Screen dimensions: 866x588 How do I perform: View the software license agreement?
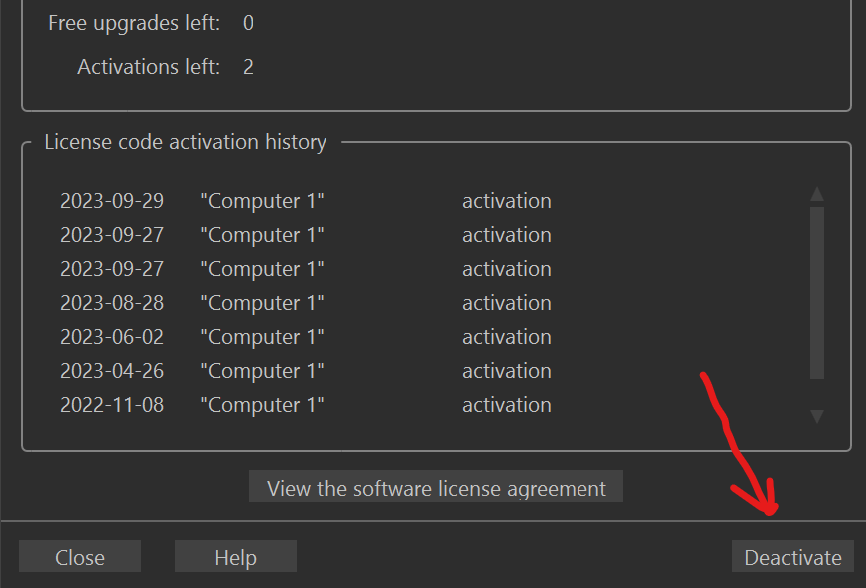coord(436,488)
